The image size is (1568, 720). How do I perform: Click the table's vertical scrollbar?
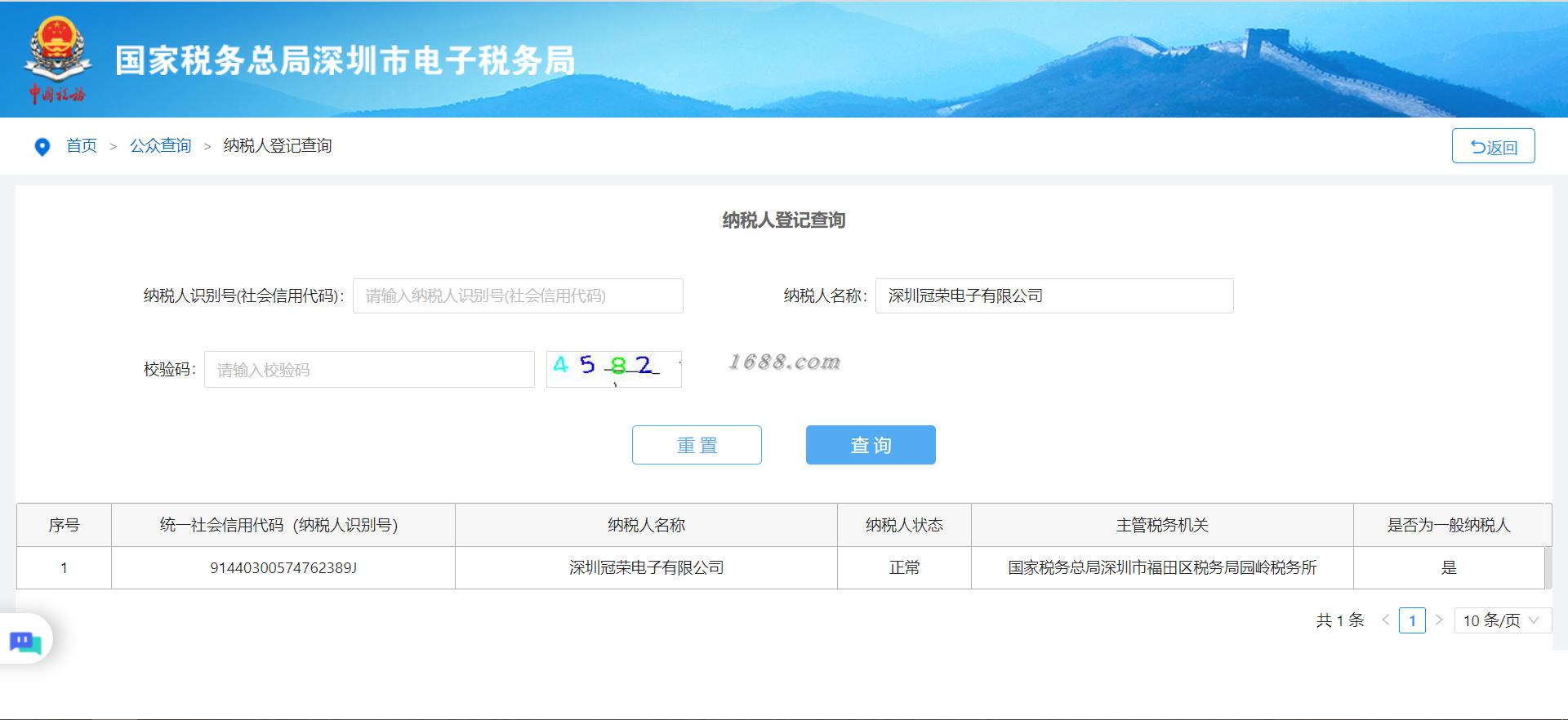[x=1548, y=567]
